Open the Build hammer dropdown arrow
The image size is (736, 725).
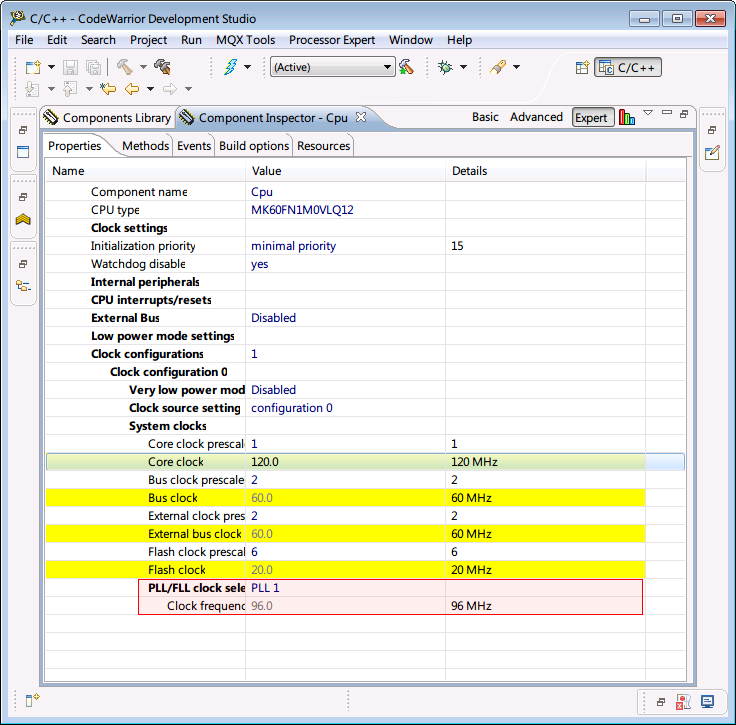(143, 67)
